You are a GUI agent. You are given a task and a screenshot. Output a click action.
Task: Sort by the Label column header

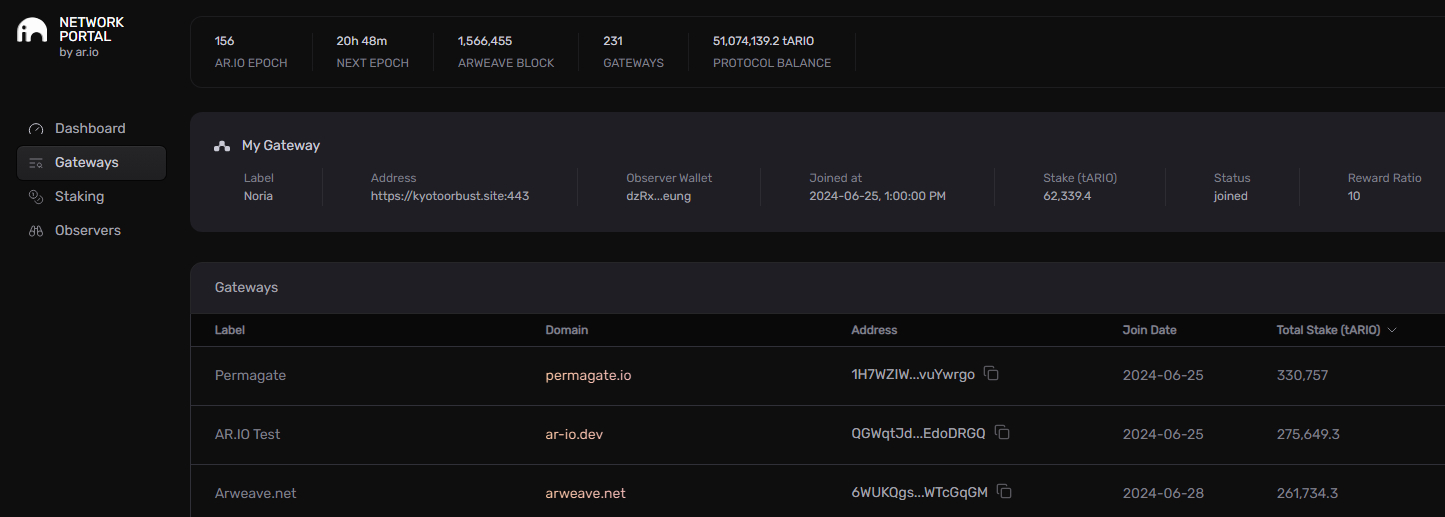[x=230, y=330]
